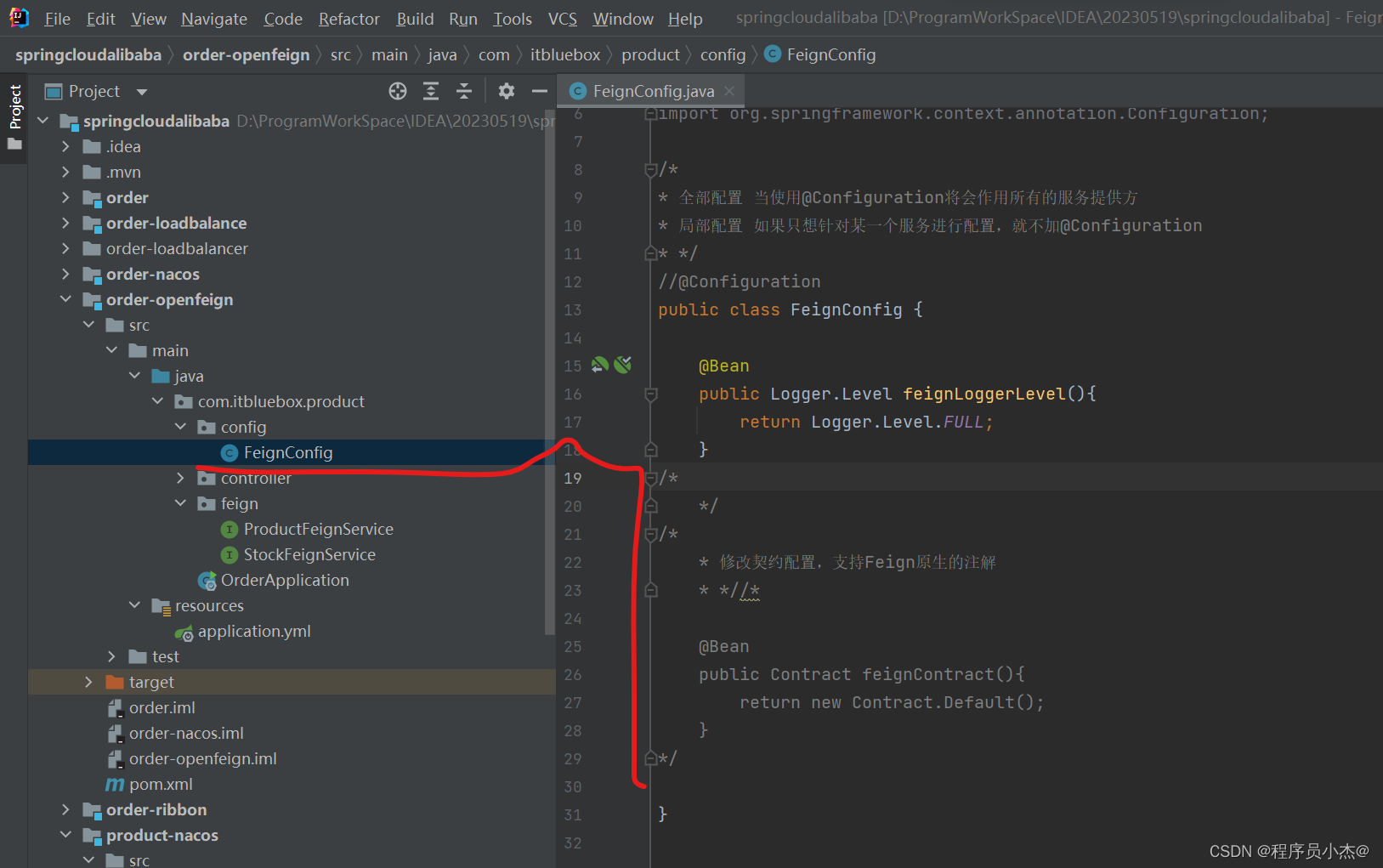Click the ProductFeignService interface icon
Viewport: 1383px width, 868px height.
pos(229,530)
